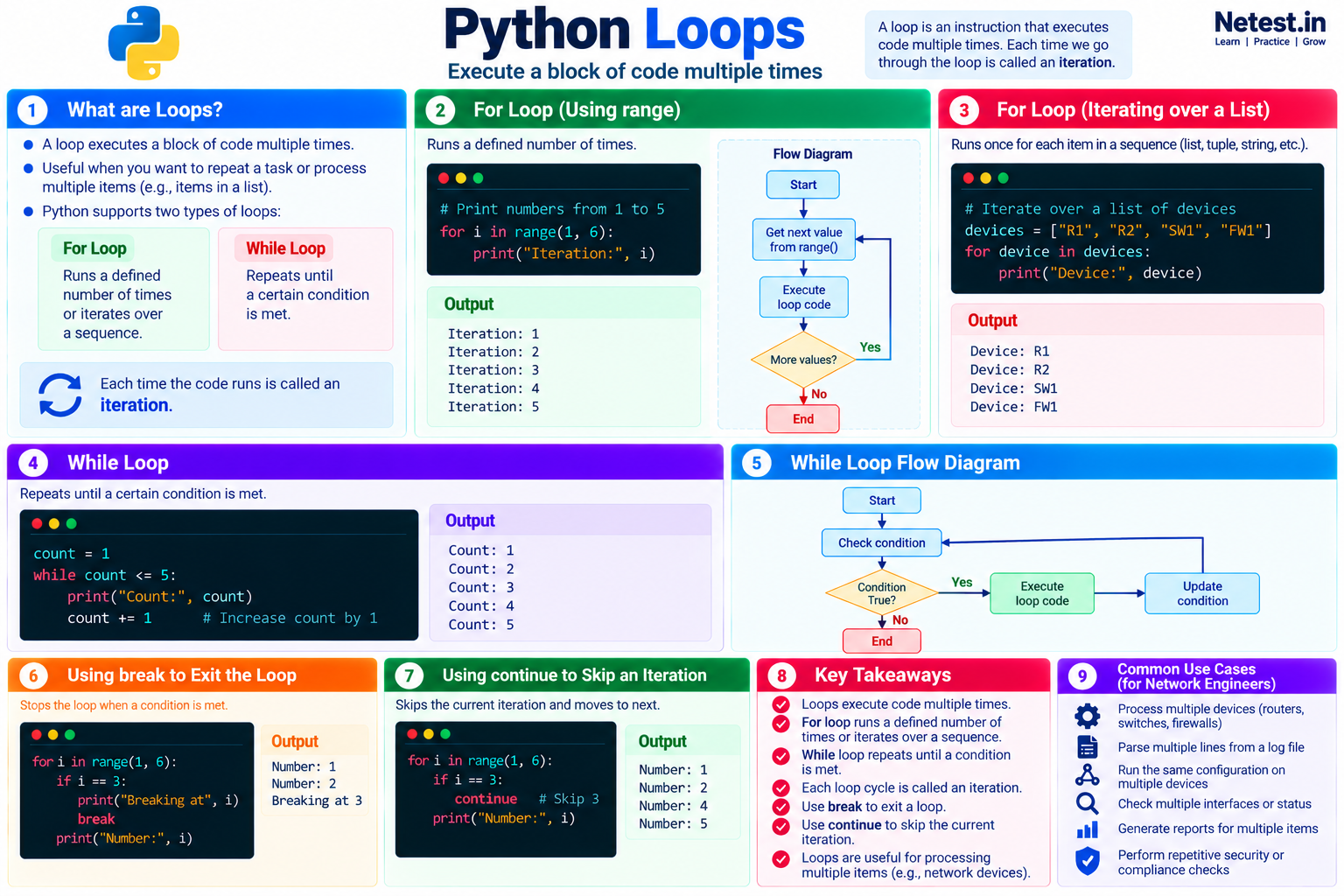This screenshot has height=896, width=1344.
Task: Click the network nodes icon beside Run the same configuration
Action: [x=1087, y=775]
